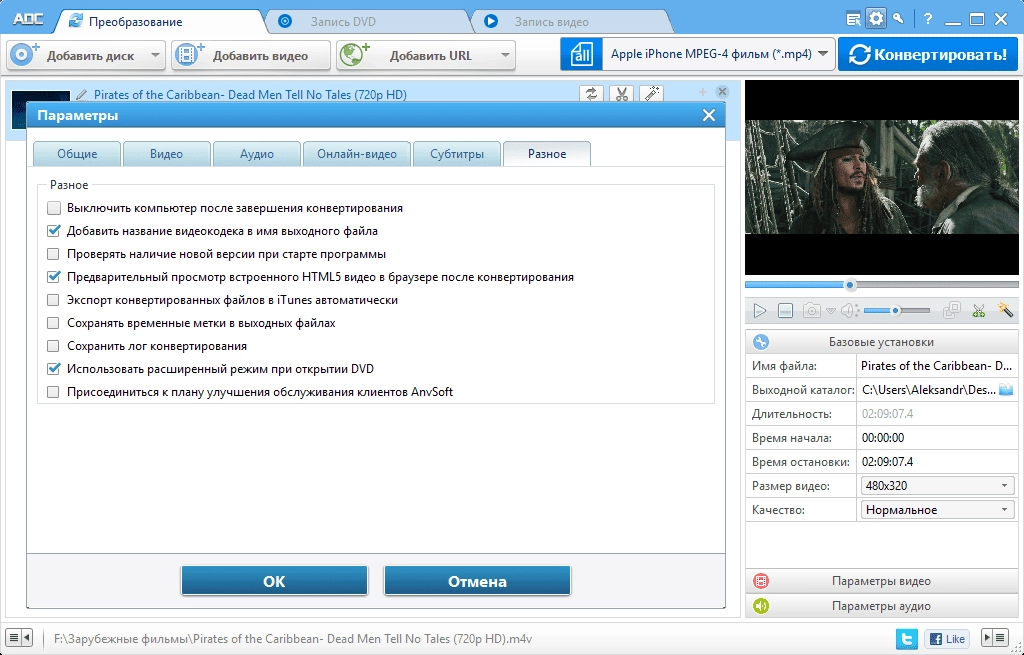Expand the Параметры видео section
1024x655 pixels.
tap(881, 581)
